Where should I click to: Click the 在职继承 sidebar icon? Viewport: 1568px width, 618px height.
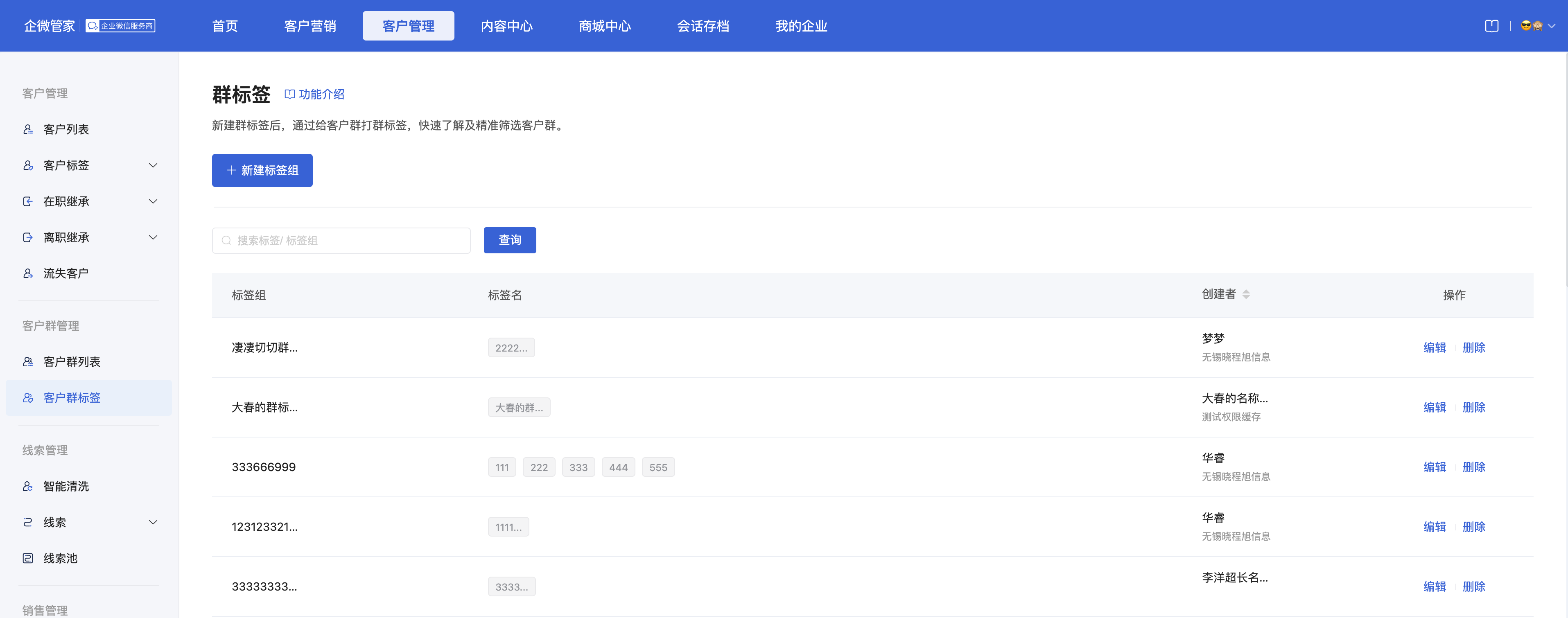(x=28, y=201)
